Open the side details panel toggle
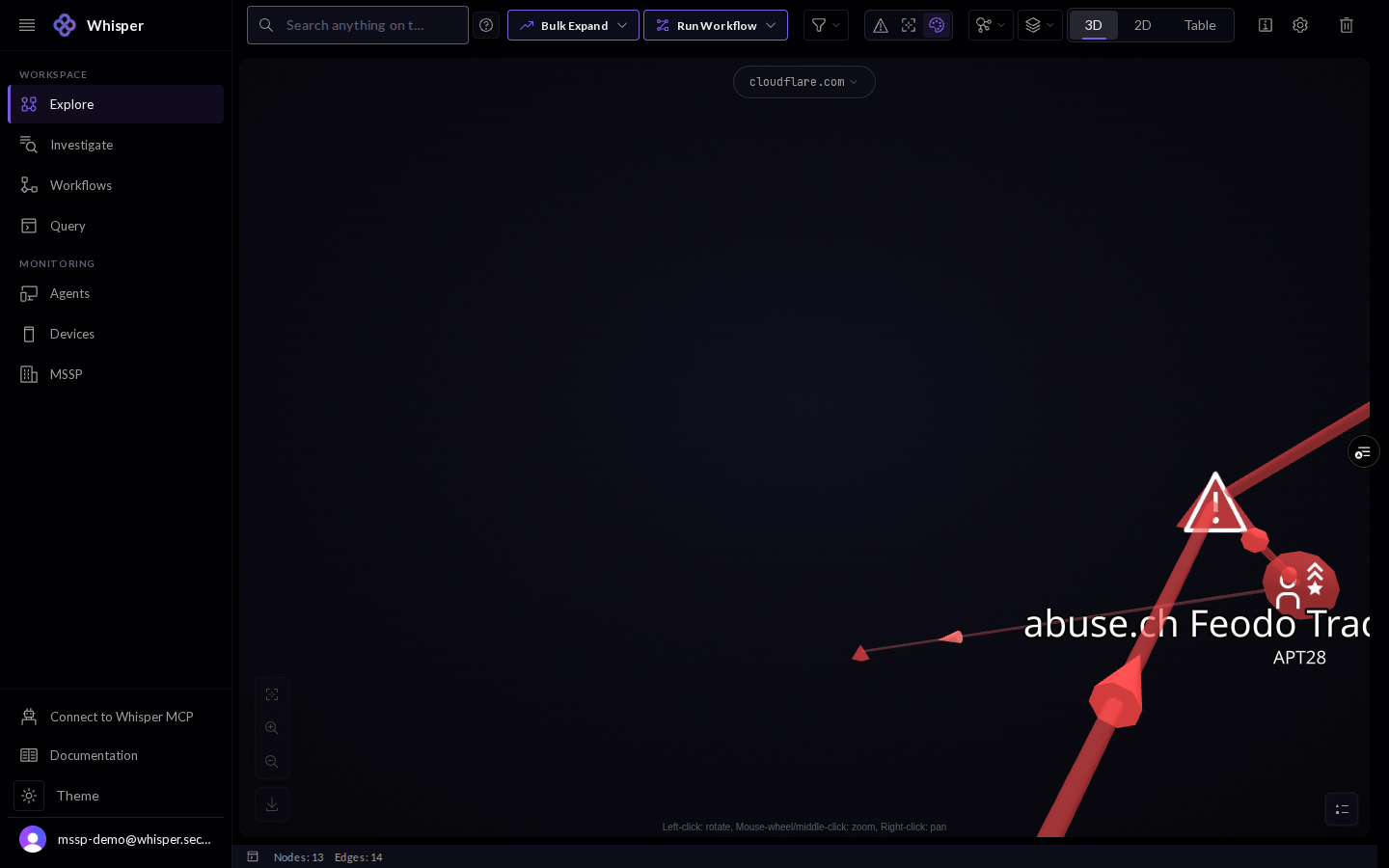 pos(1363,451)
